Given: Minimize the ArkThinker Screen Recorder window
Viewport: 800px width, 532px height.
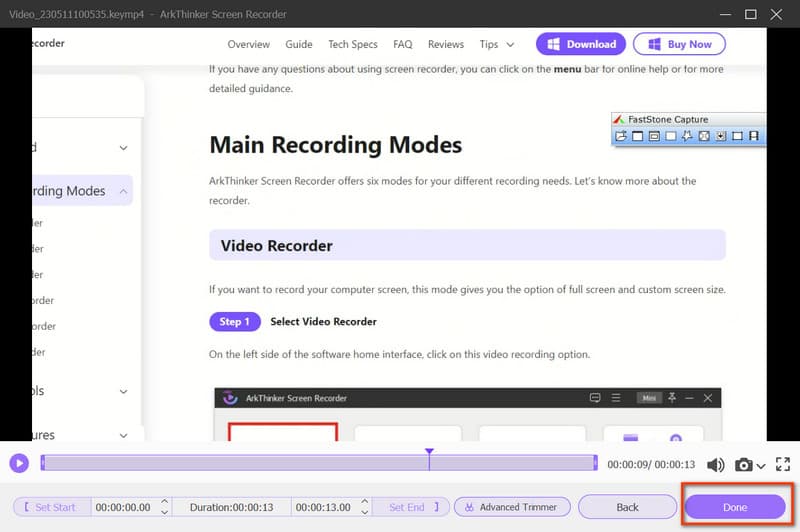Looking at the screenshot, I should tap(726, 14).
